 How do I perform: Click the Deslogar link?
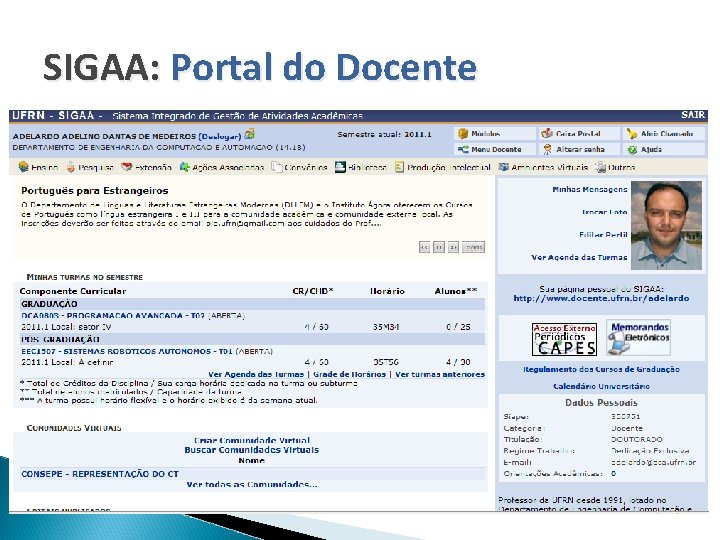tap(220, 136)
